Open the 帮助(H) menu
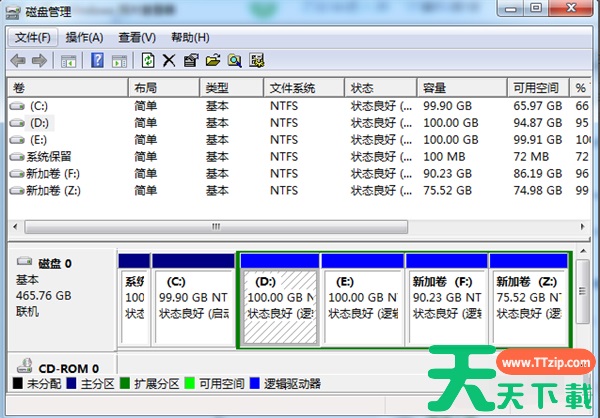Viewport: 600px width, 418px height. coord(189,37)
